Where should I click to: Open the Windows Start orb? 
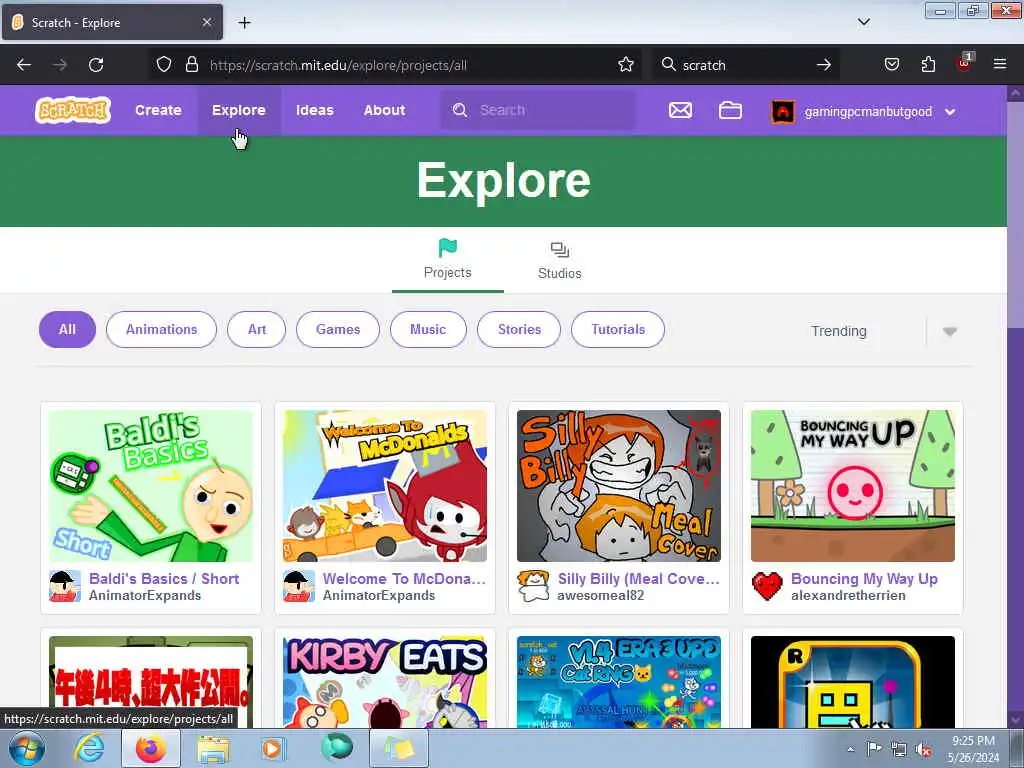click(x=27, y=748)
